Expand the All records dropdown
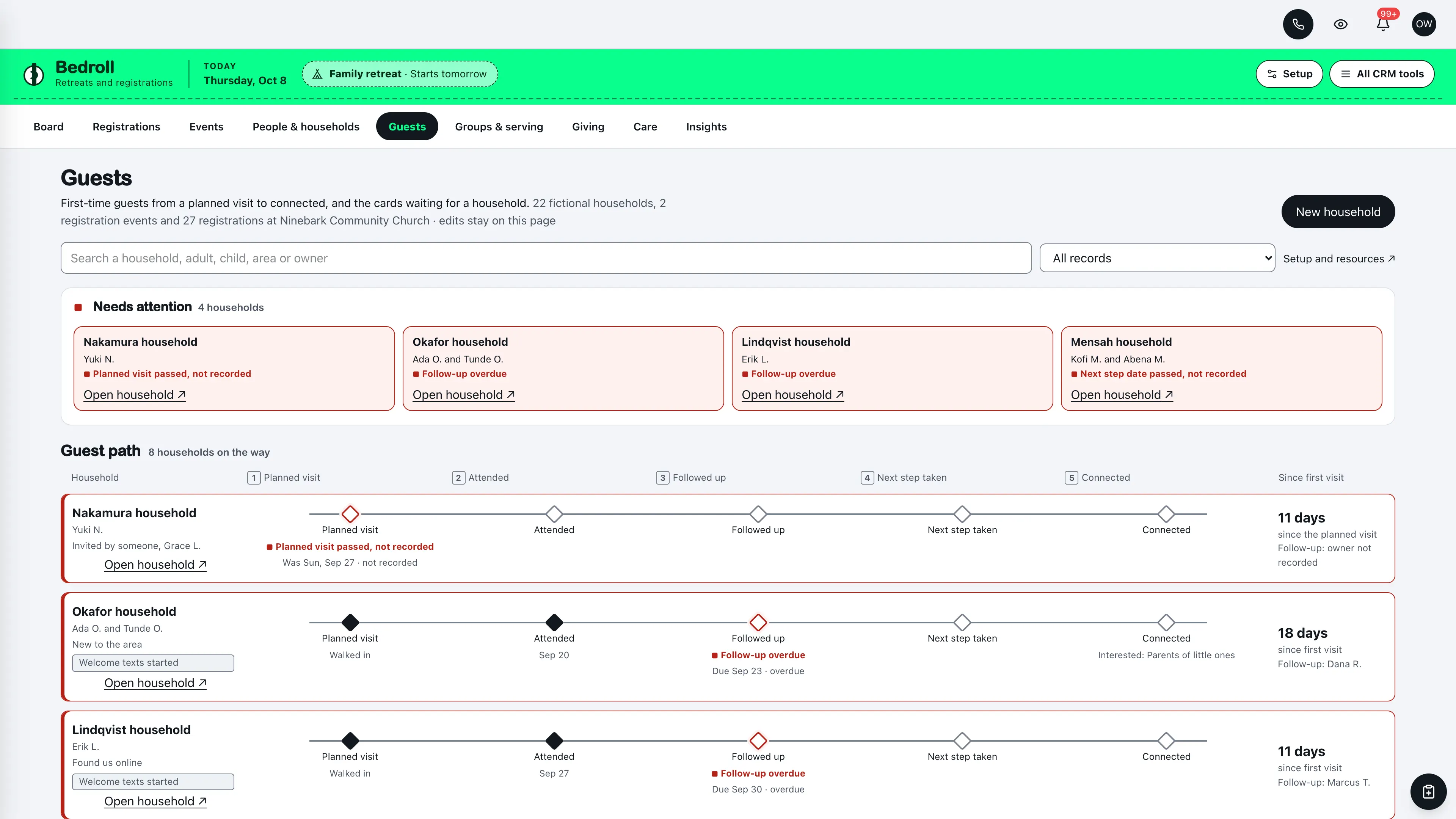The width and height of the screenshot is (1456, 819). coord(1156,258)
